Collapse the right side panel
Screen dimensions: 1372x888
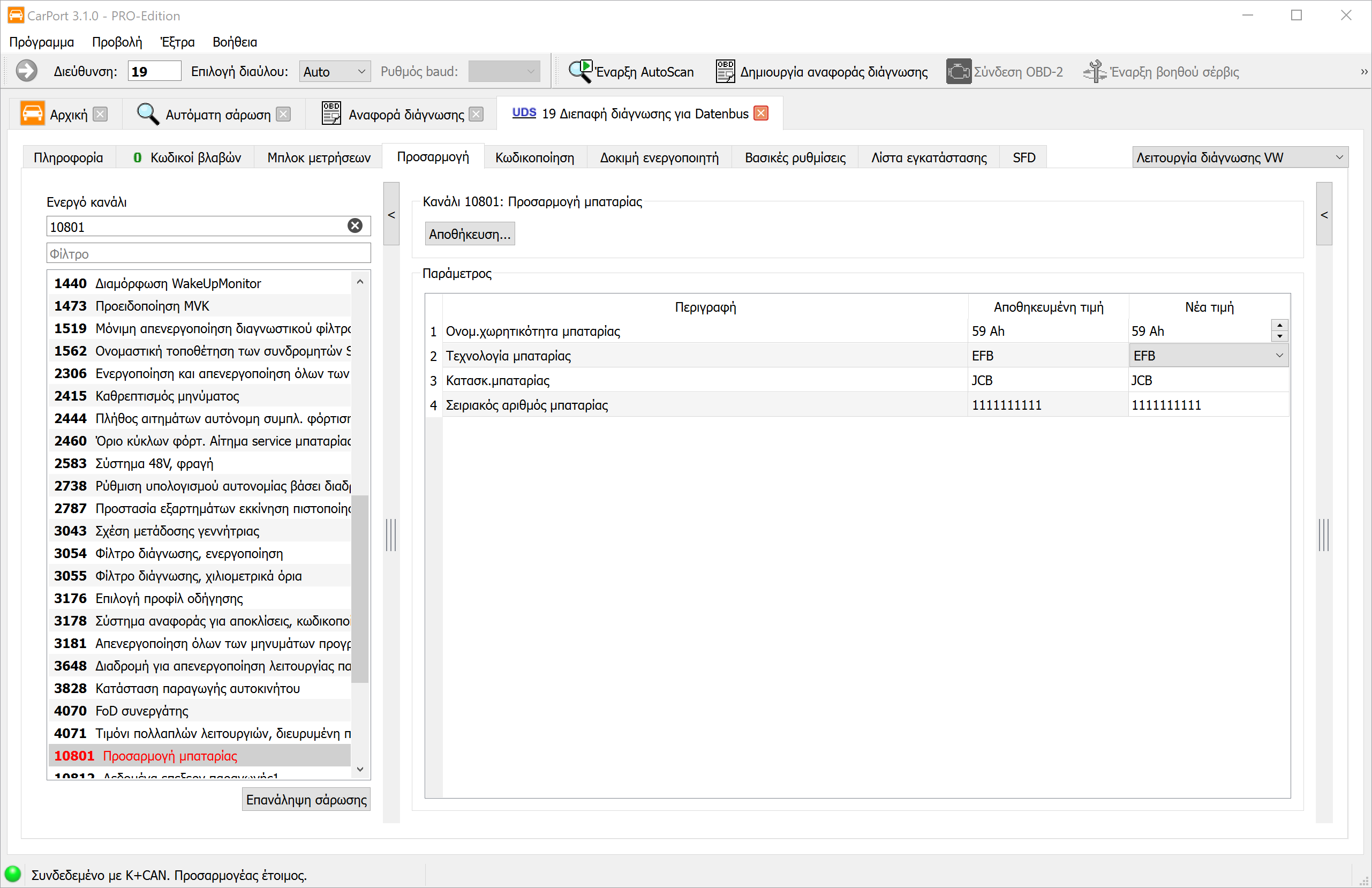click(1324, 215)
